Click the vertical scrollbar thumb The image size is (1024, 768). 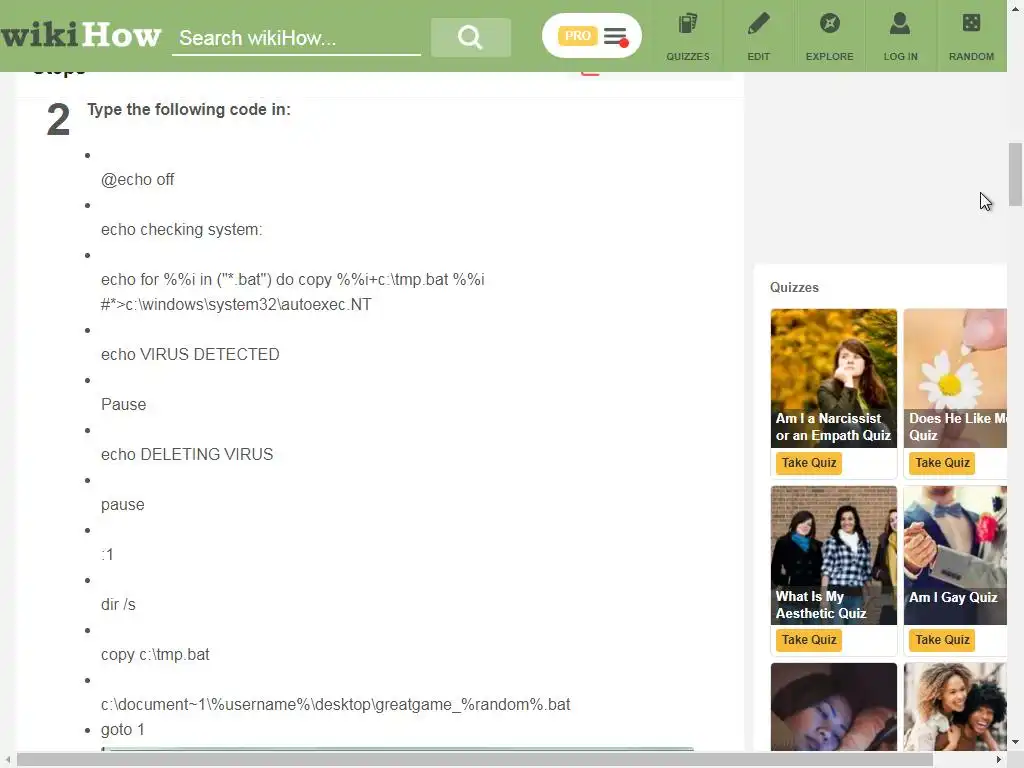click(1015, 174)
